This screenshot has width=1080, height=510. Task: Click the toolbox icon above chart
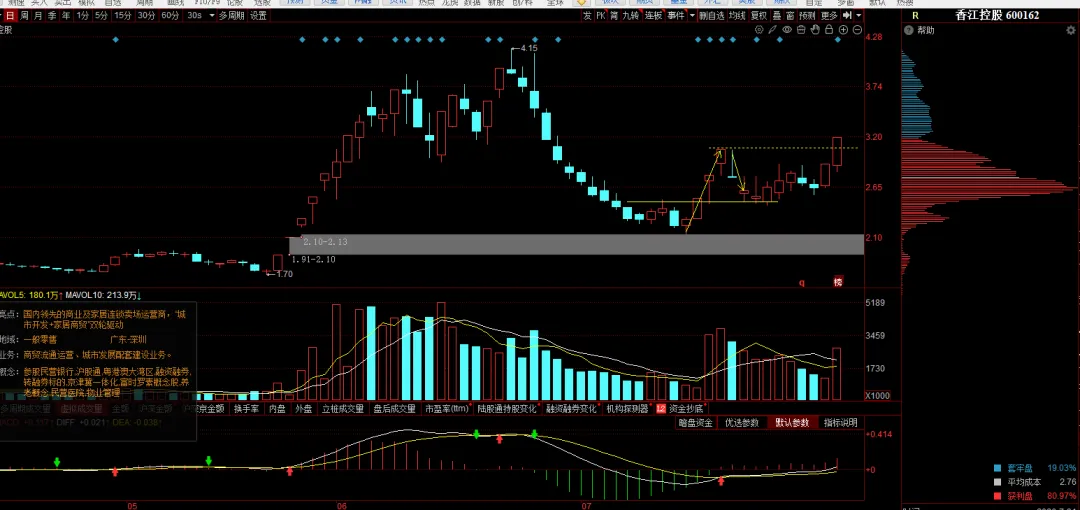pyautogui.click(x=801, y=30)
